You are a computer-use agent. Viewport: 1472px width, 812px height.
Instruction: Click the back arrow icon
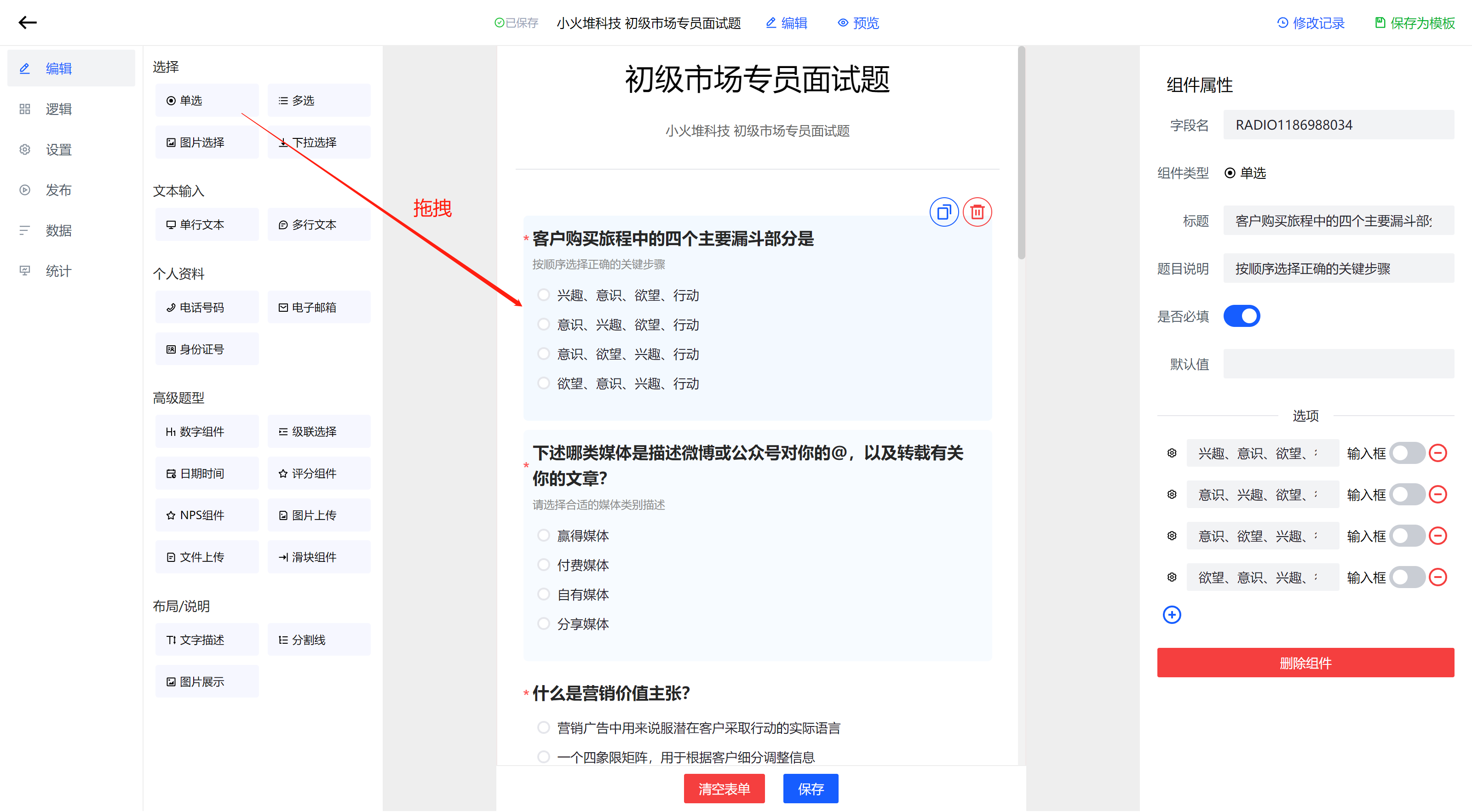pyautogui.click(x=28, y=22)
